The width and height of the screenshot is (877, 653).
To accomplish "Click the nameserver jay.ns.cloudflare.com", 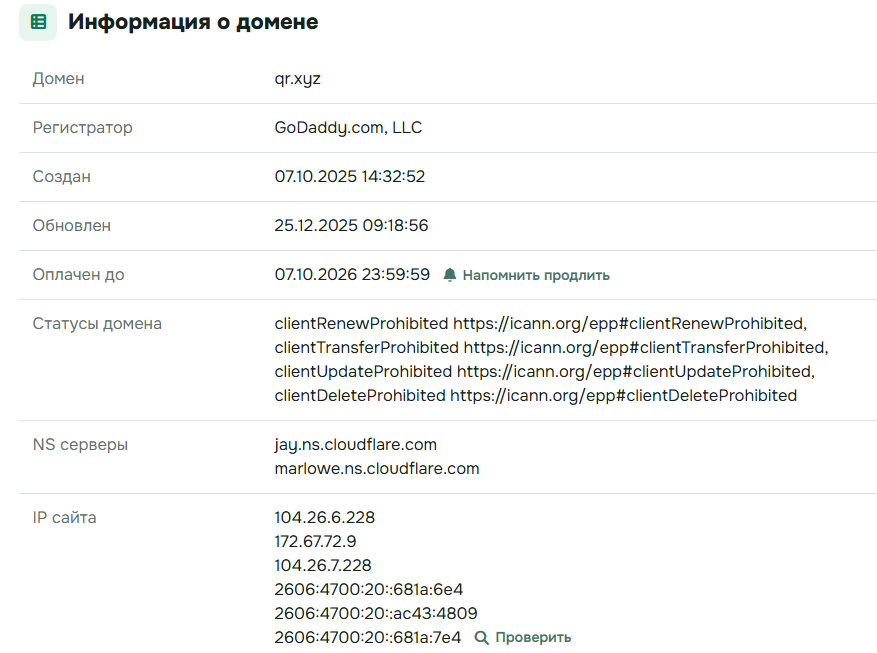I will pyautogui.click(x=356, y=445).
